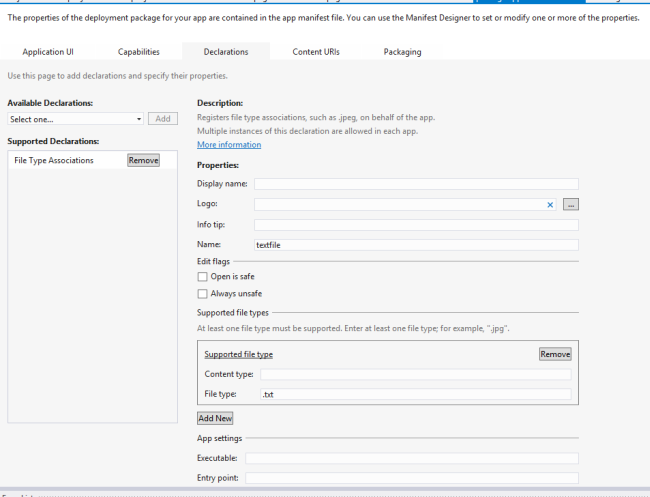
Task: Click the Content type input field
Action: coord(416,374)
